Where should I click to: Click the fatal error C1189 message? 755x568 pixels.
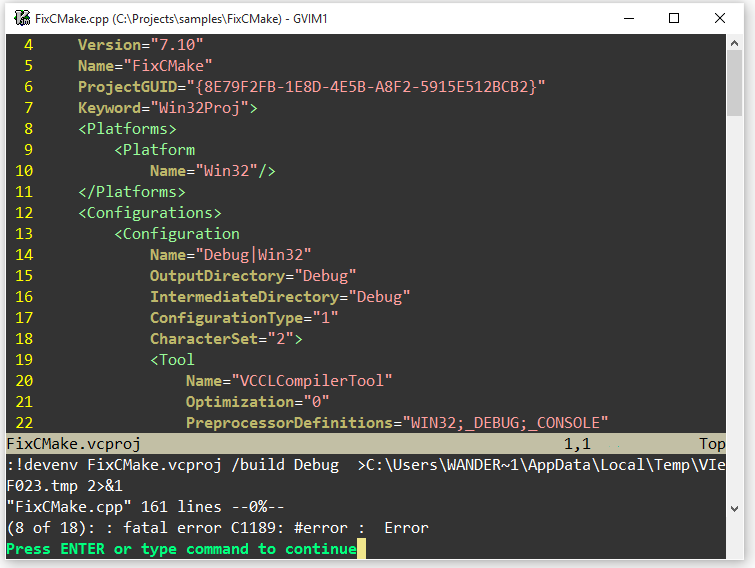pyautogui.click(x=217, y=527)
